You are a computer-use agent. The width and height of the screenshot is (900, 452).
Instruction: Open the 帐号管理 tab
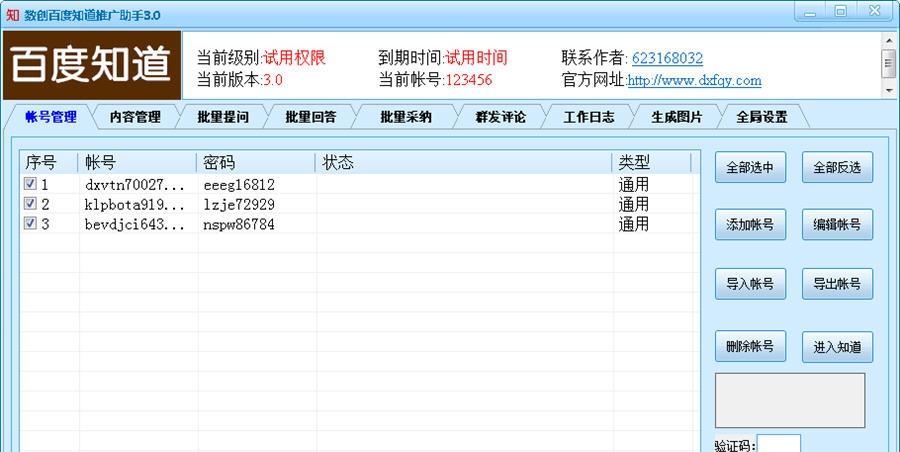pos(51,117)
